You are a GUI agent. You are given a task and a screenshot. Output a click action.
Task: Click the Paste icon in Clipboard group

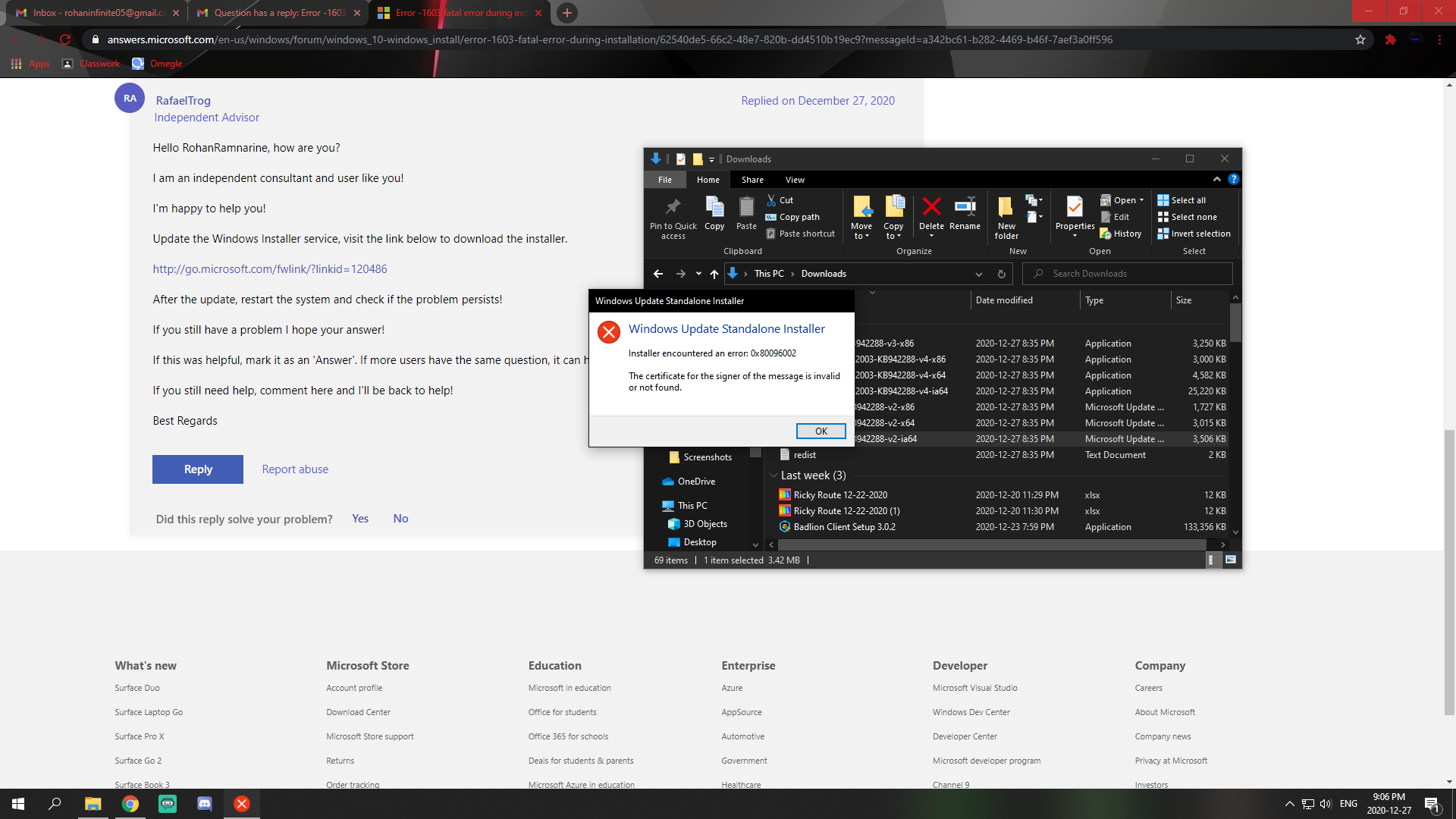coord(746,207)
